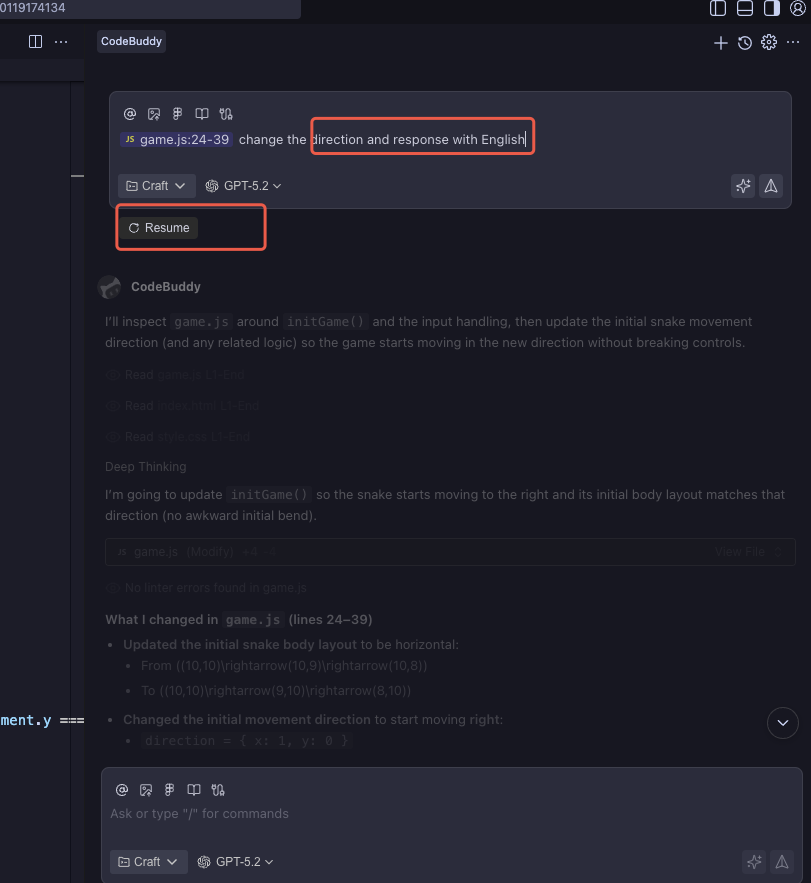Click the Figma-style icon in bottom input
The height and width of the screenshot is (883, 811).
click(x=170, y=790)
